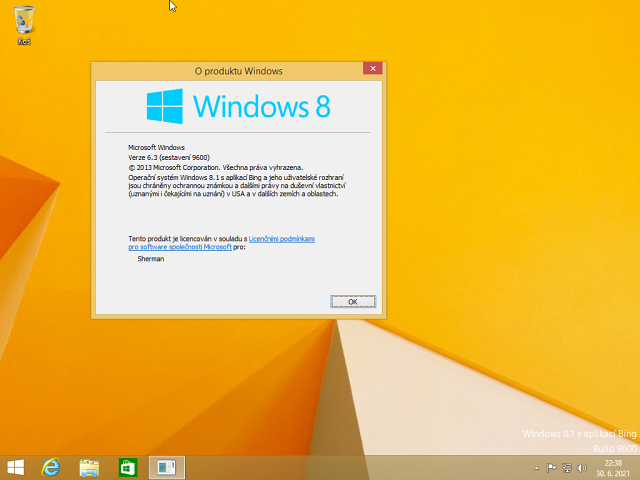The height and width of the screenshot is (480, 640).
Task: Close the O produktu Windows dialog
Action: pos(373,69)
